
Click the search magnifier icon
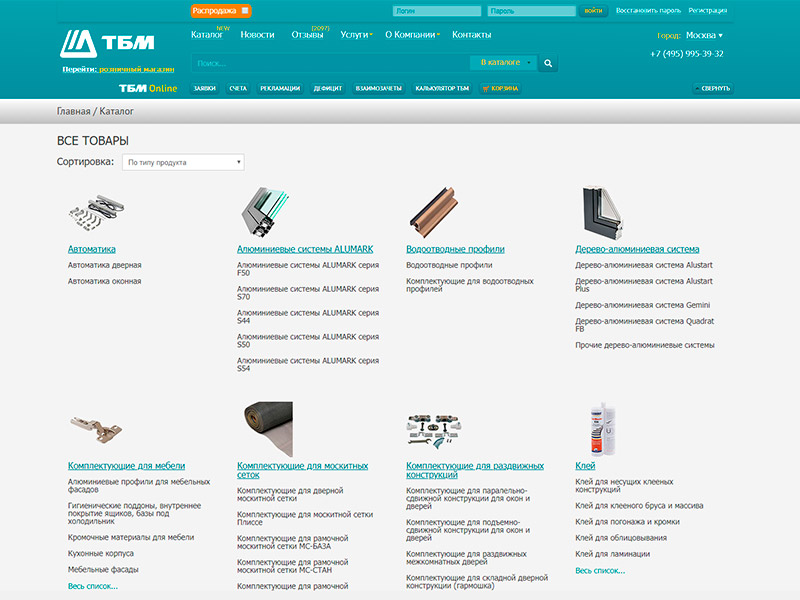tap(548, 63)
